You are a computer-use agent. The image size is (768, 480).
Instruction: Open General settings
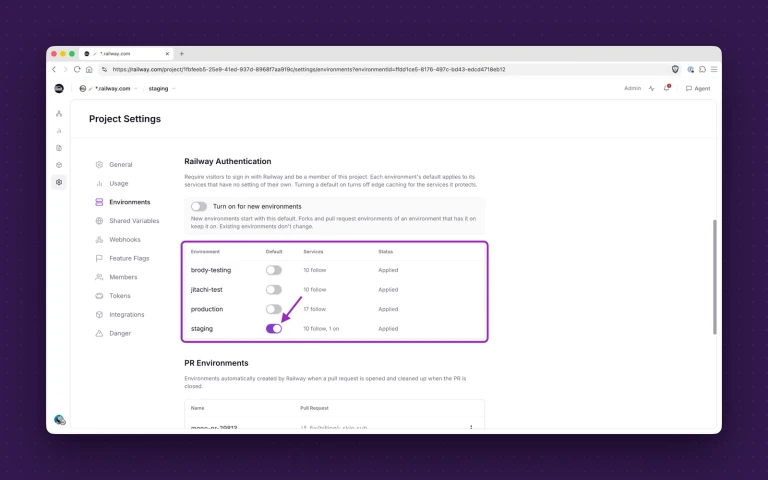click(x=114, y=165)
